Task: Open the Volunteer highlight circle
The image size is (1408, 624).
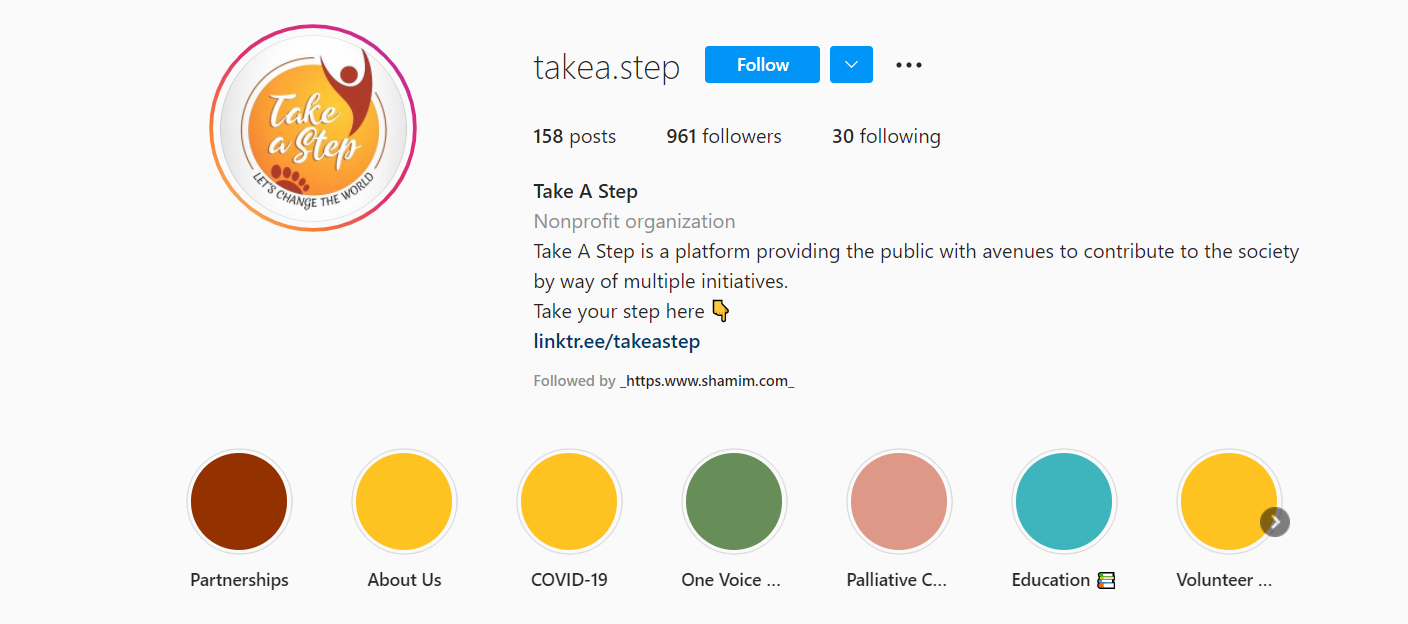Action: point(1229,502)
